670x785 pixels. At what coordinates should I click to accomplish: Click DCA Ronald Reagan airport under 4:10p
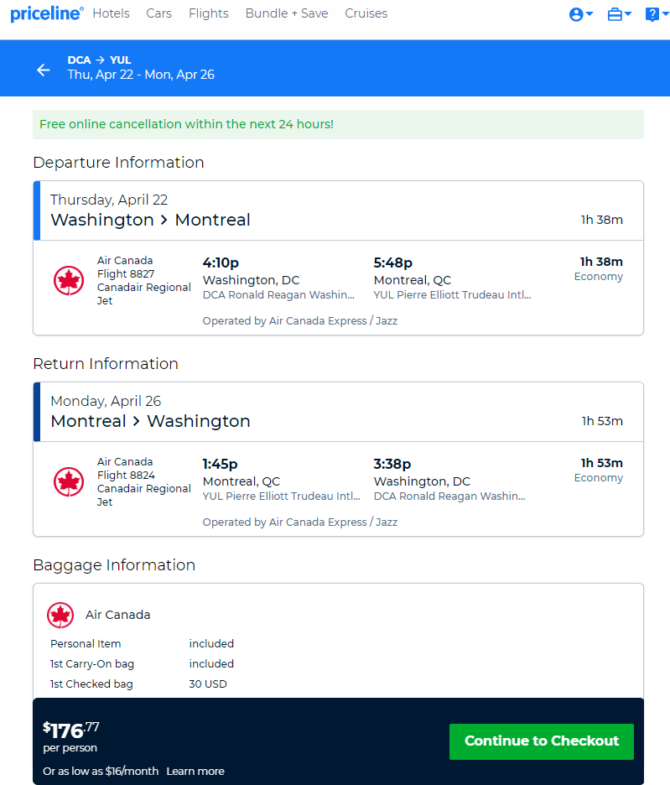[278, 295]
